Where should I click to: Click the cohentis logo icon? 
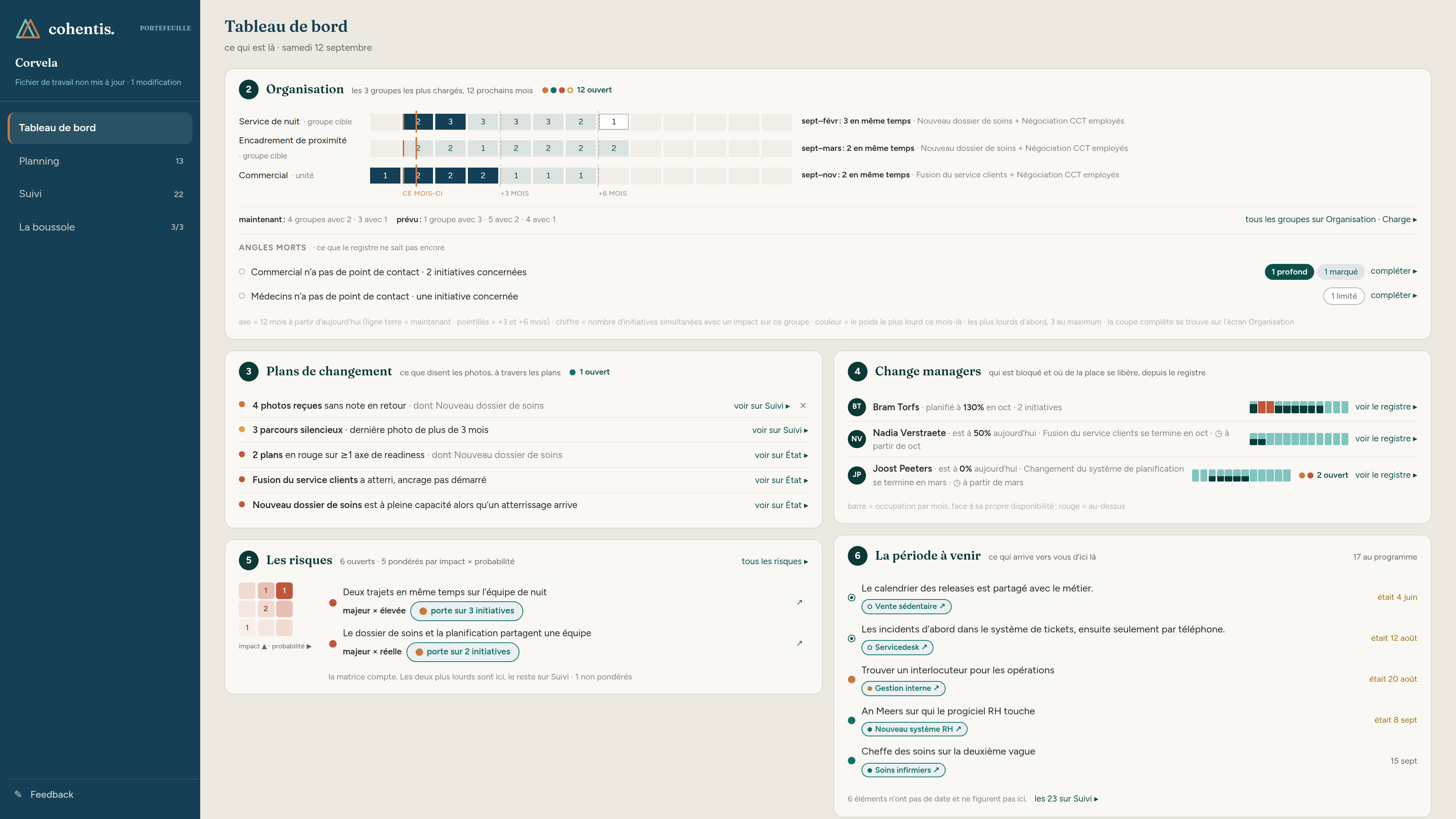point(28,28)
